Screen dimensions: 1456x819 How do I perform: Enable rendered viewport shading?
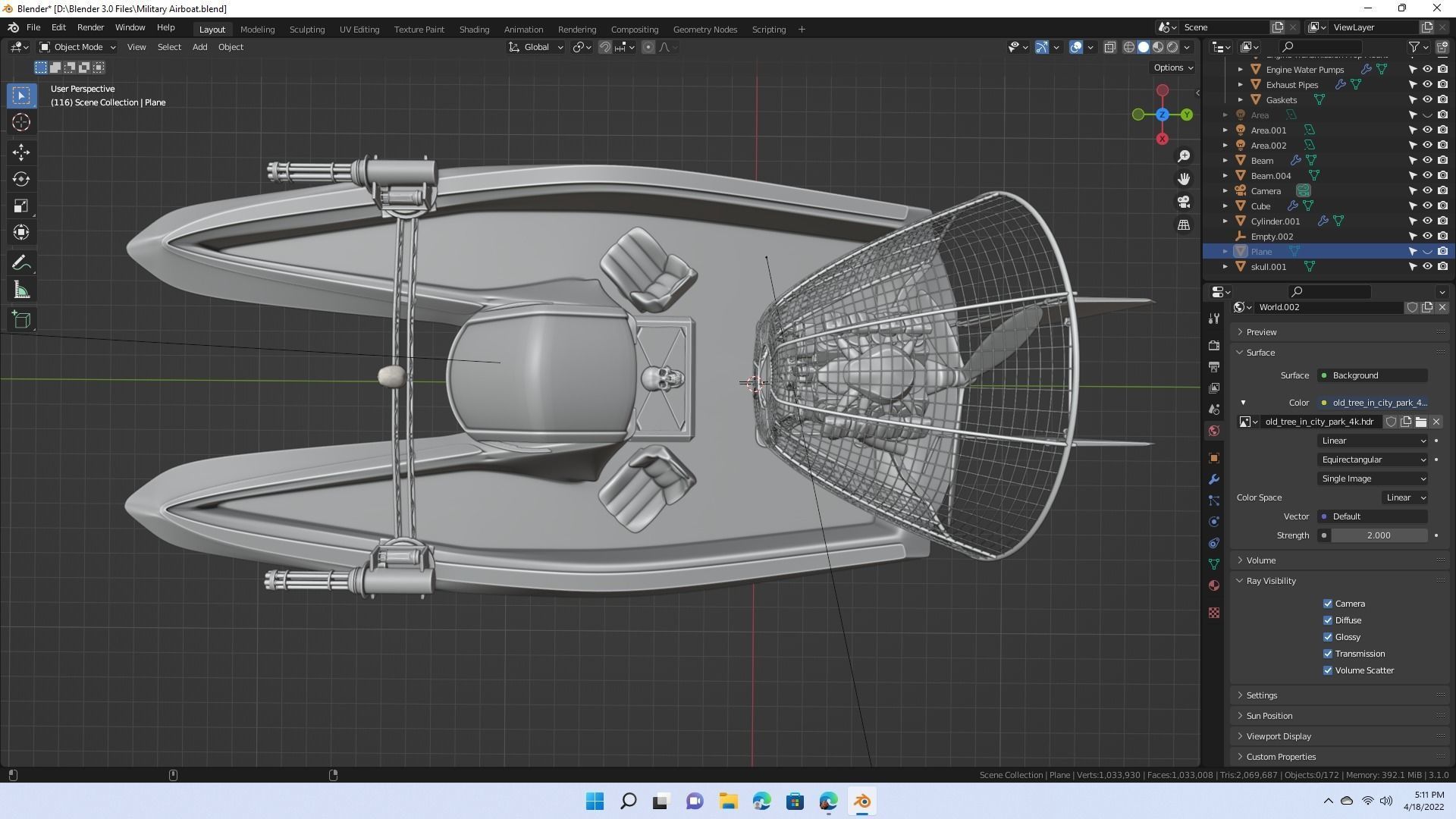(x=1172, y=47)
